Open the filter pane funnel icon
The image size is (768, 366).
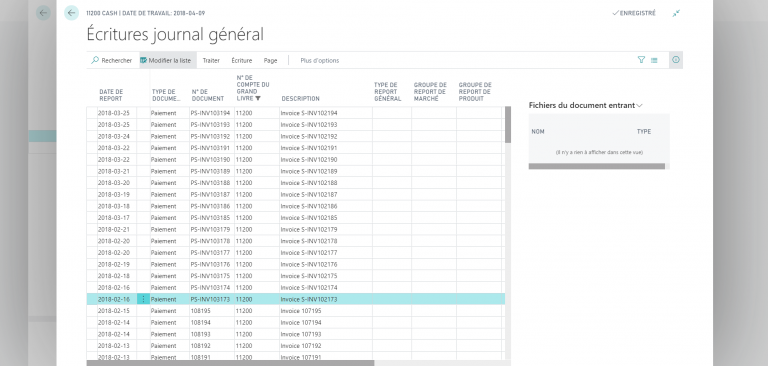tap(641, 60)
